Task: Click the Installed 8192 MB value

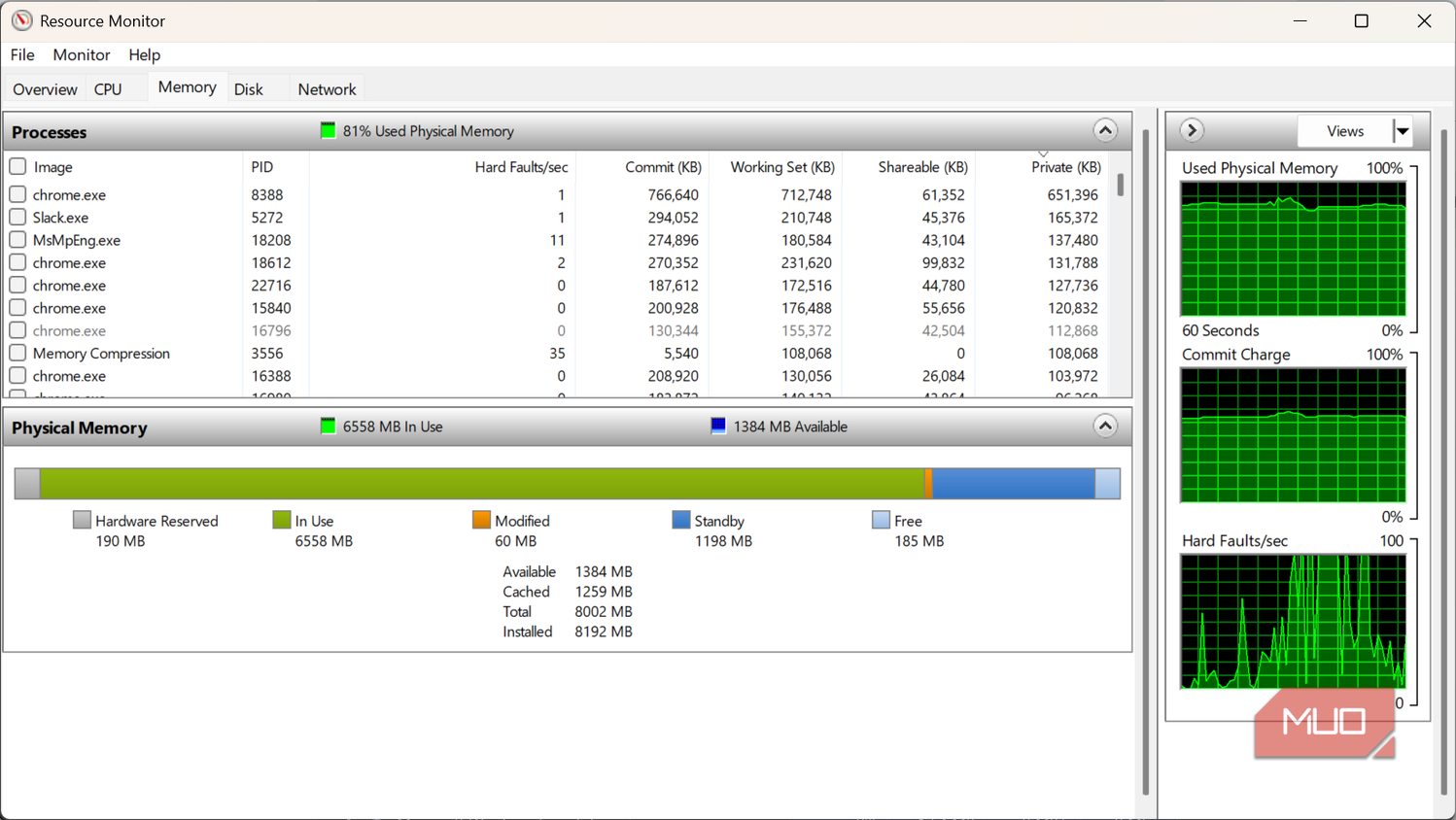Action: [x=604, y=632]
